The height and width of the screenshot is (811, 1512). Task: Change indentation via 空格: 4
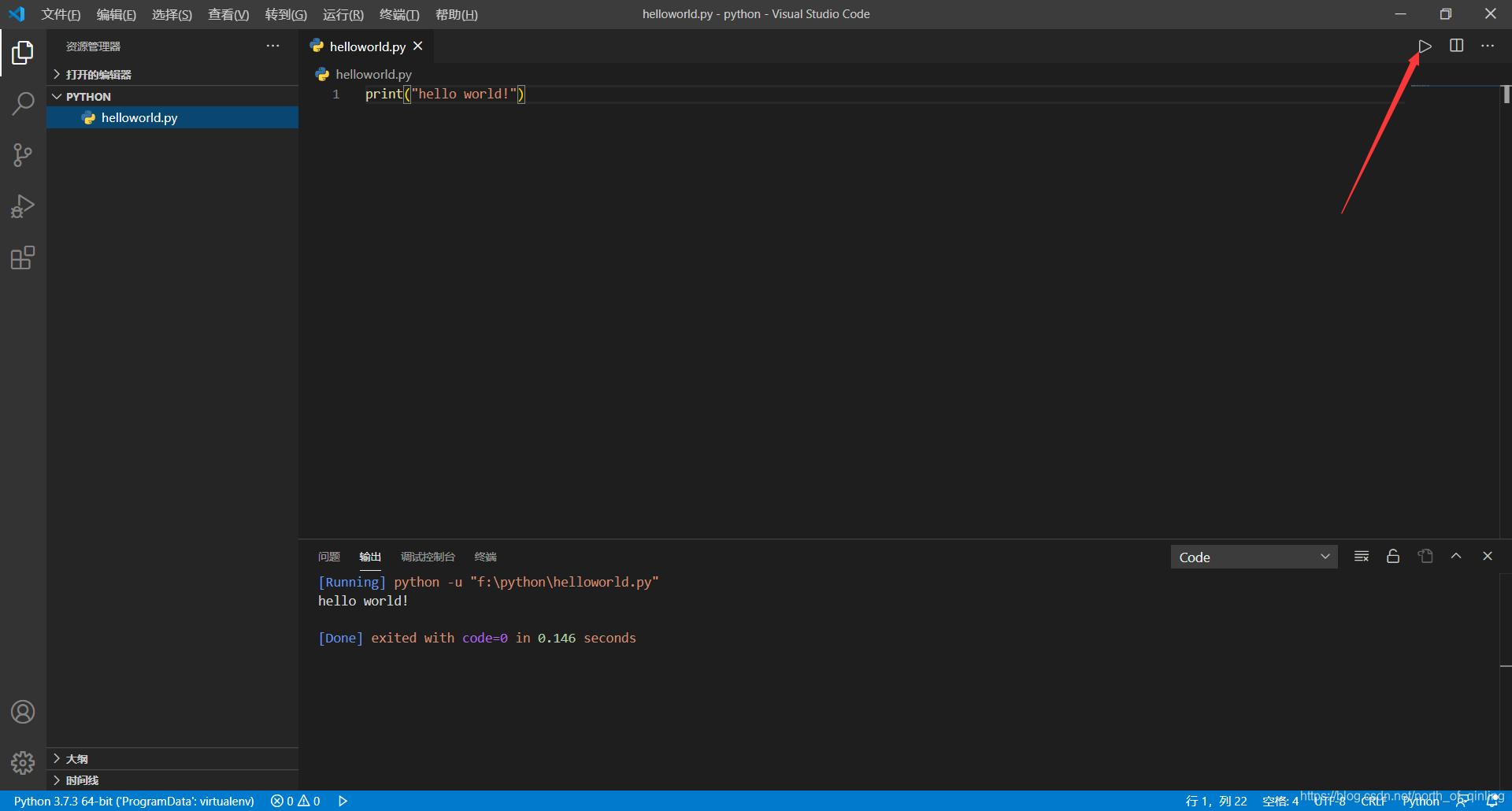(1280, 801)
